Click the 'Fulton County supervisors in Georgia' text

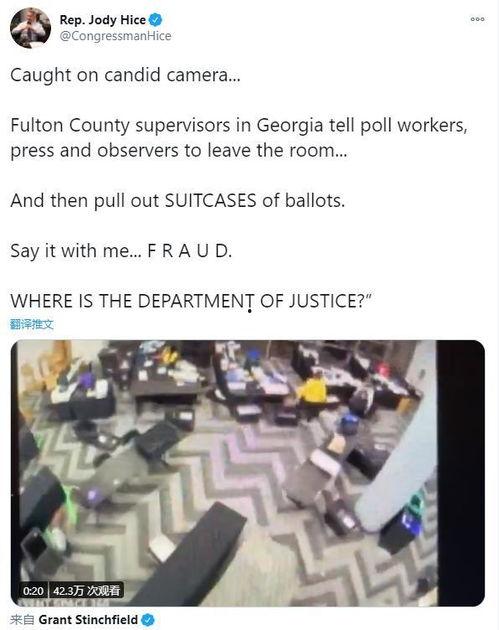167,125
